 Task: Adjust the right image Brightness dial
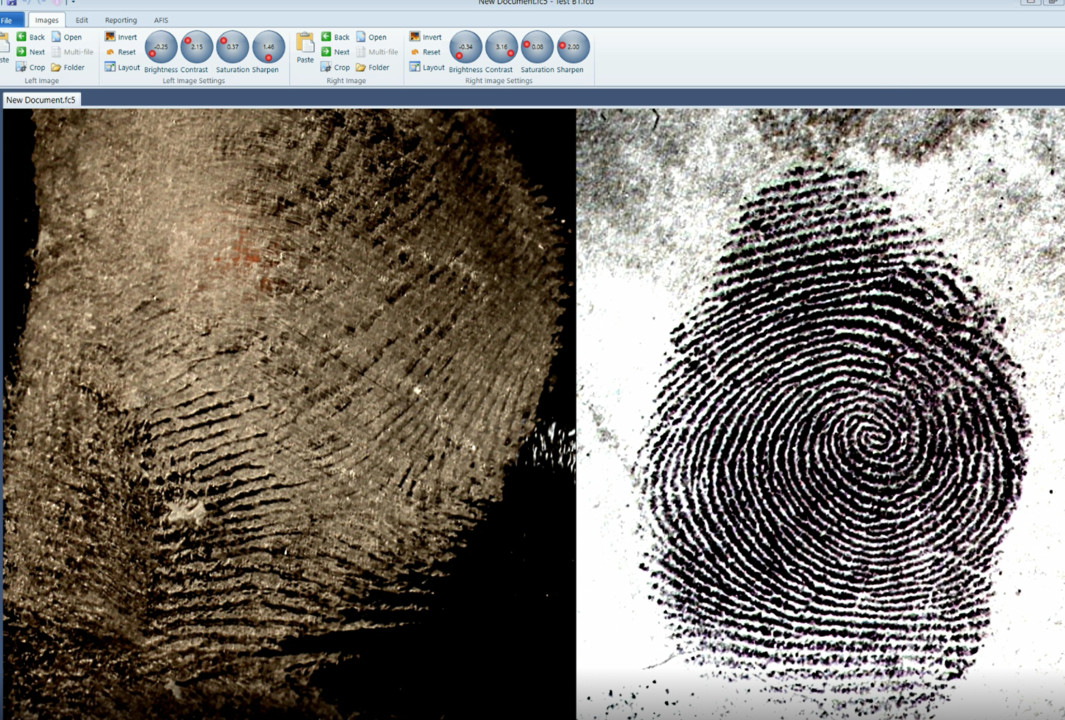pos(466,47)
